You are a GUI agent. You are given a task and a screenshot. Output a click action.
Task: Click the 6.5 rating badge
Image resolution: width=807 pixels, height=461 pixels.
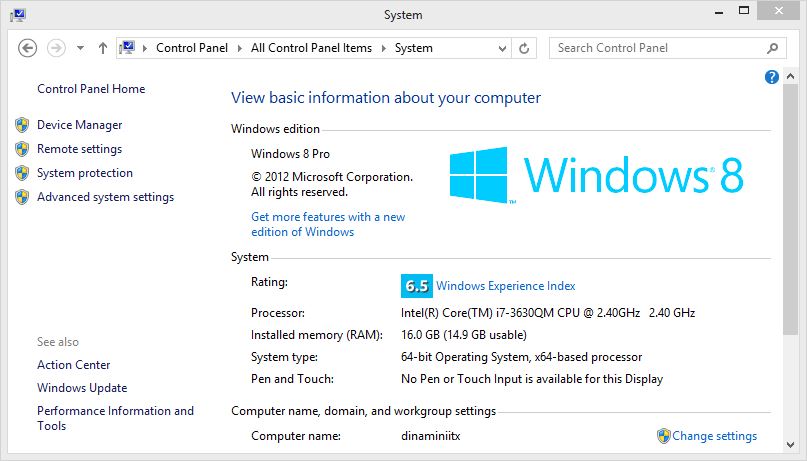(x=416, y=286)
